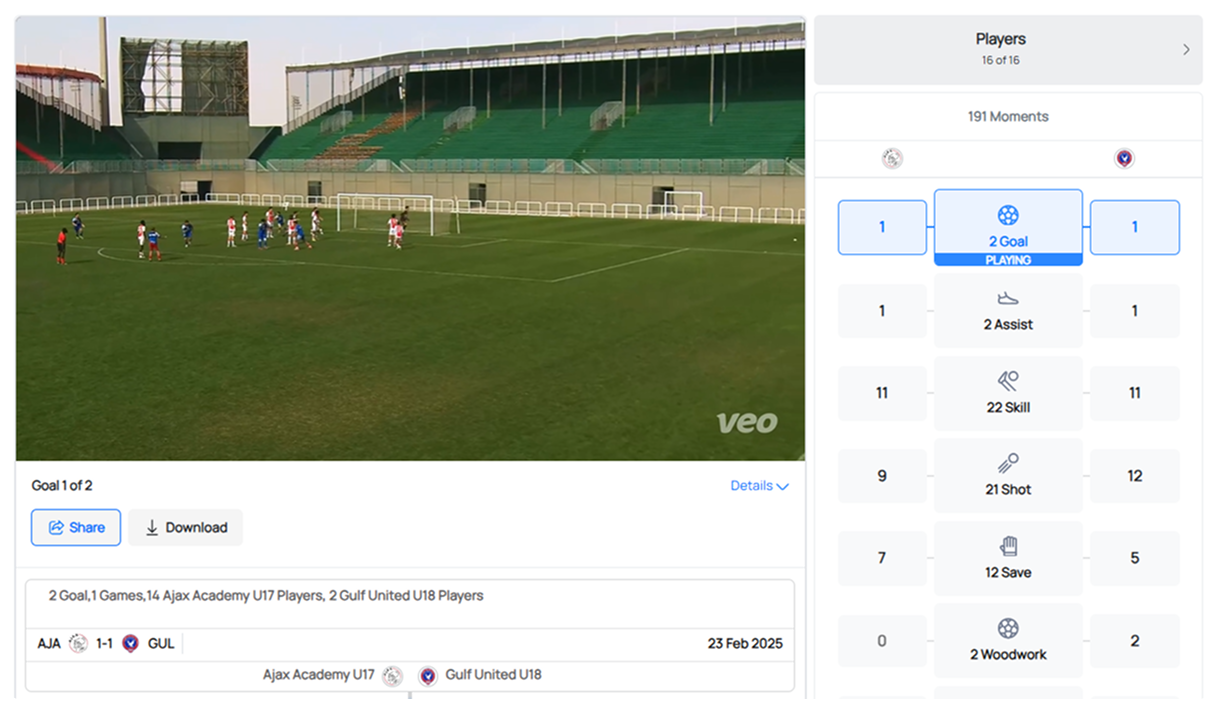Click the crest next to Gulf United U18 name

(x=428, y=675)
